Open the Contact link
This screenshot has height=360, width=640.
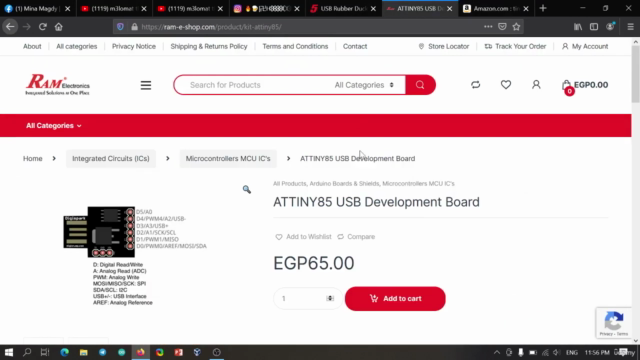click(355, 47)
